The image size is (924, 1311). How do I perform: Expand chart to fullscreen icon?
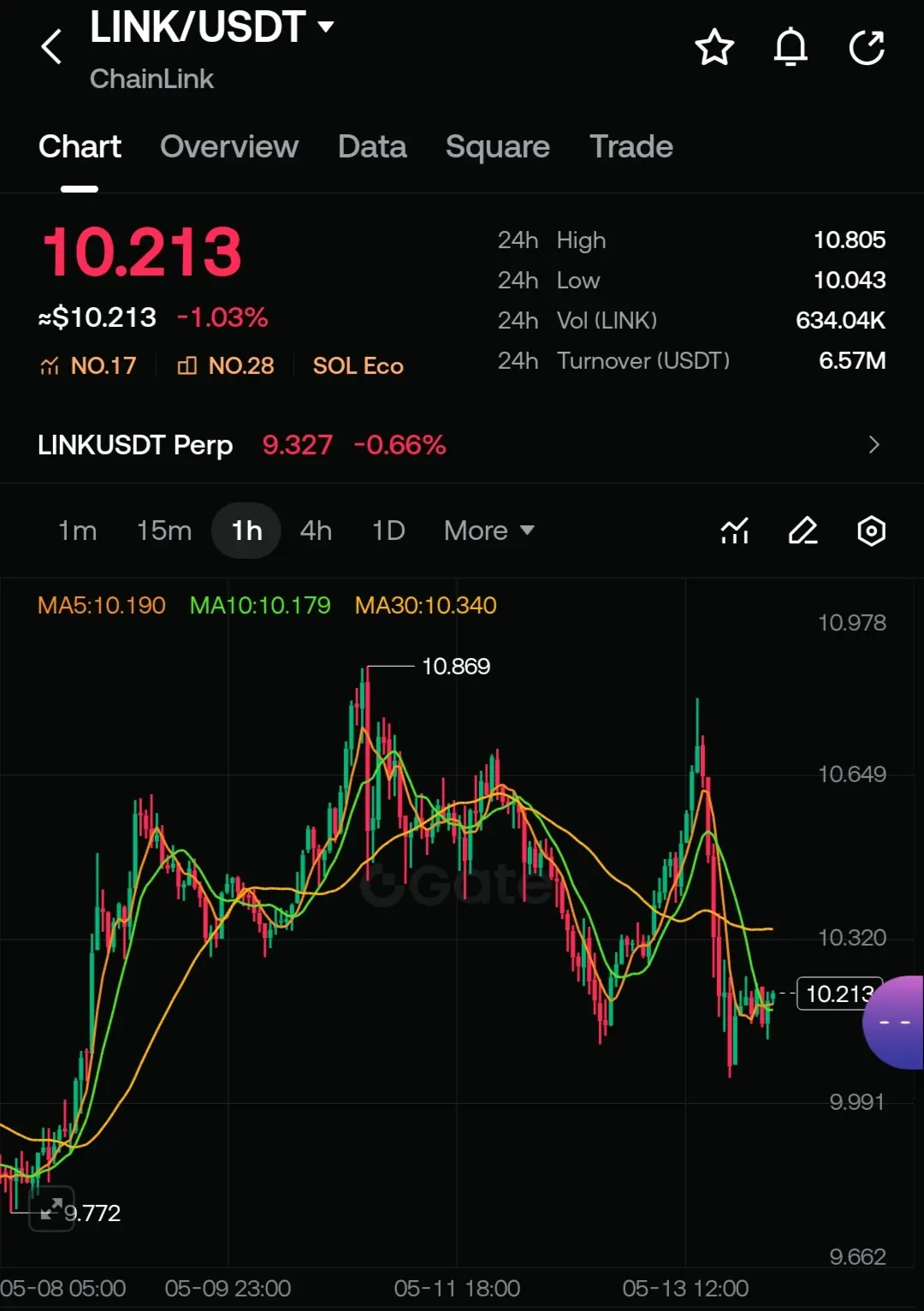click(x=51, y=1208)
